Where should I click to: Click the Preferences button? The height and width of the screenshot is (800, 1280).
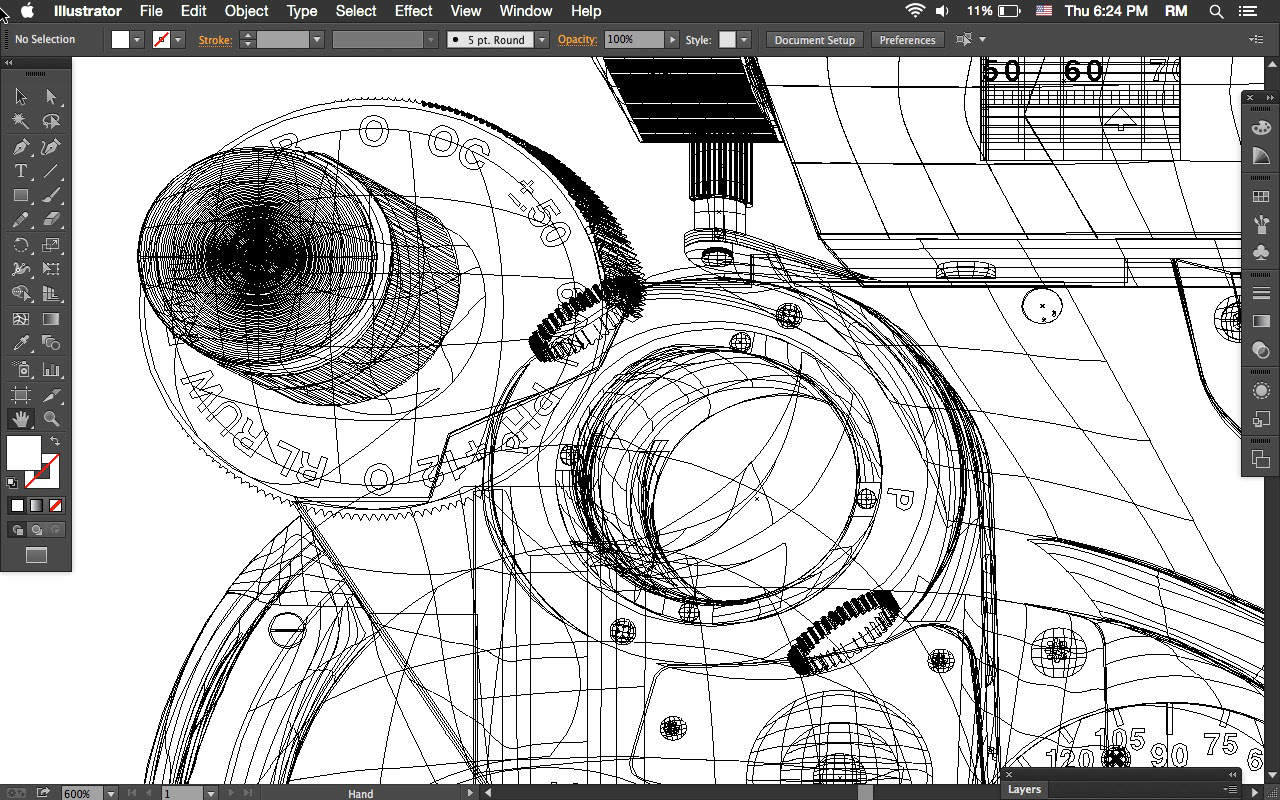pyautogui.click(x=907, y=40)
